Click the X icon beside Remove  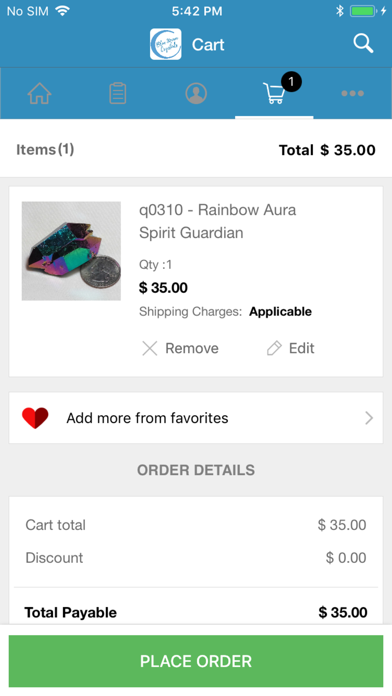click(x=150, y=348)
